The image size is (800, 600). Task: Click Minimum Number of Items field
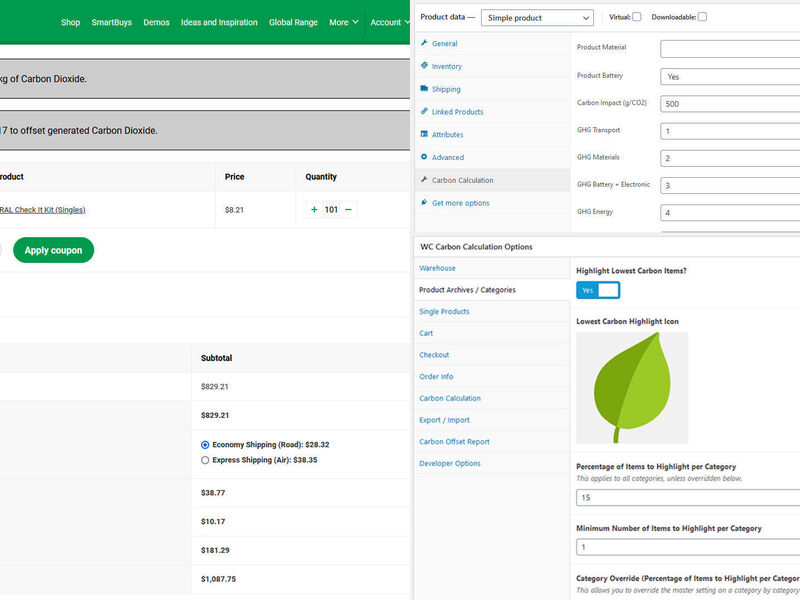click(x=688, y=547)
